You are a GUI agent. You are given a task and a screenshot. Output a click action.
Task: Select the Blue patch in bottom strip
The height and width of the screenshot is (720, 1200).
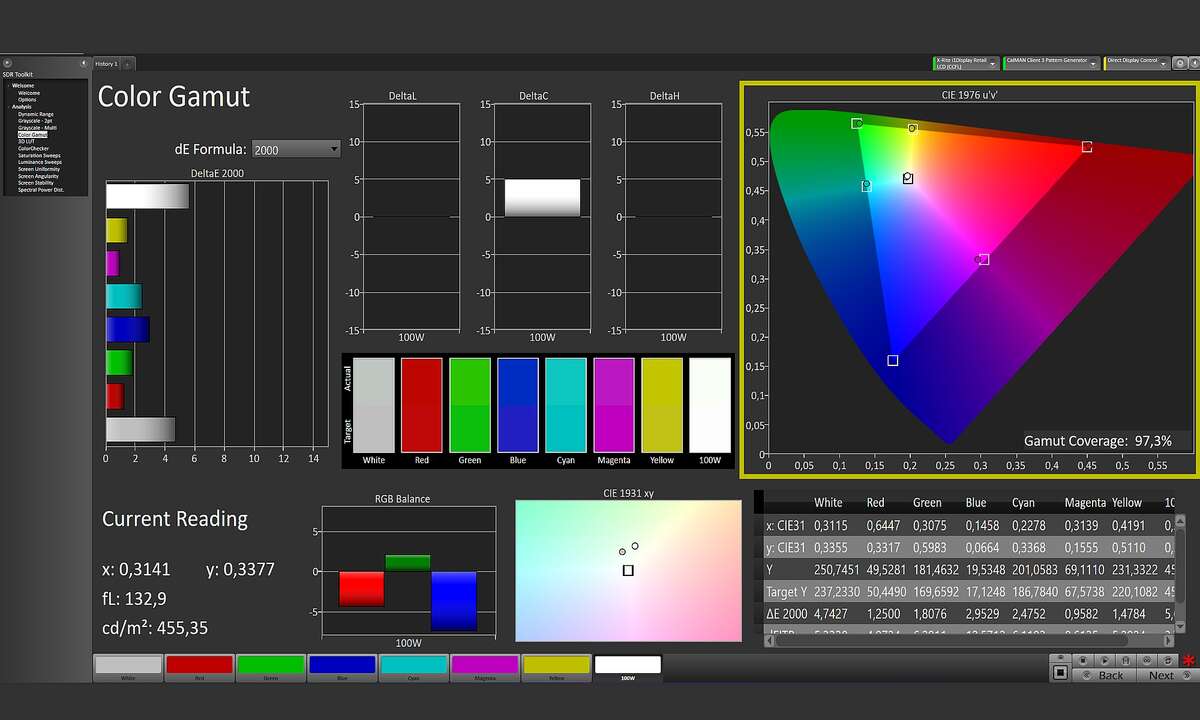pos(343,668)
